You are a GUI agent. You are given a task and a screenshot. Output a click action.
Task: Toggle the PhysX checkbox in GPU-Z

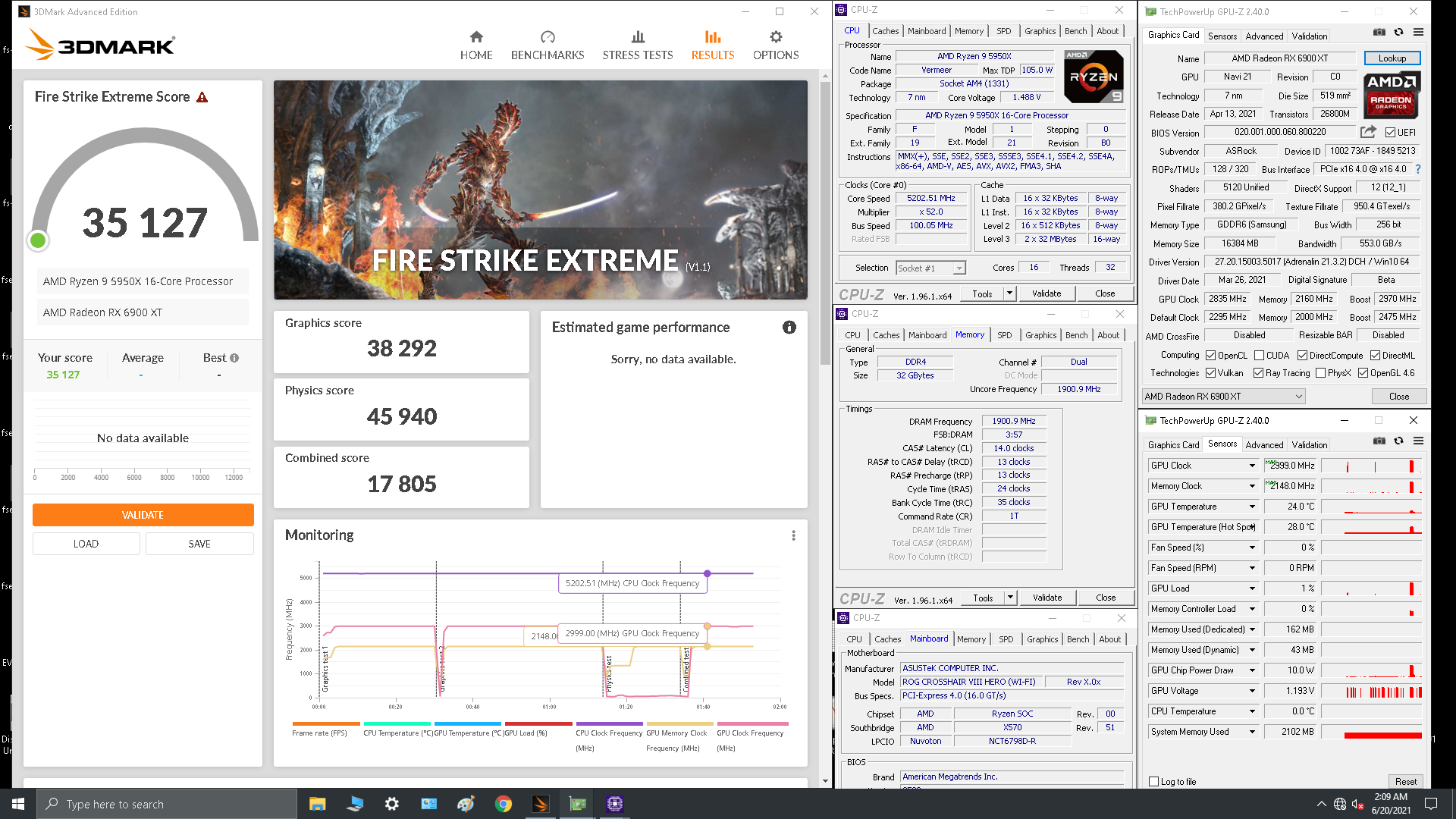coord(1320,373)
